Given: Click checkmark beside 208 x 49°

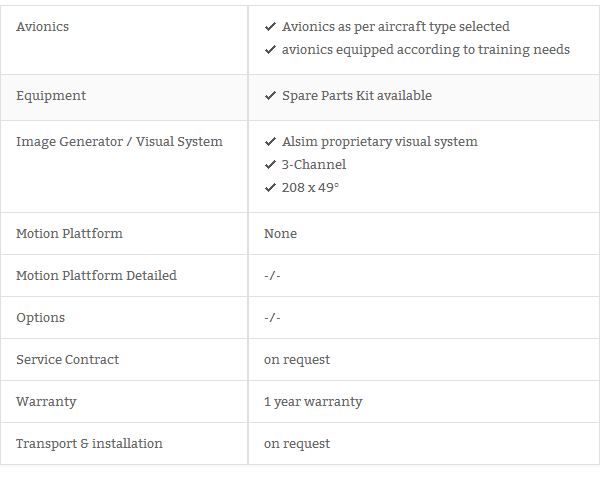Looking at the screenshot, I should click(270, 188).
